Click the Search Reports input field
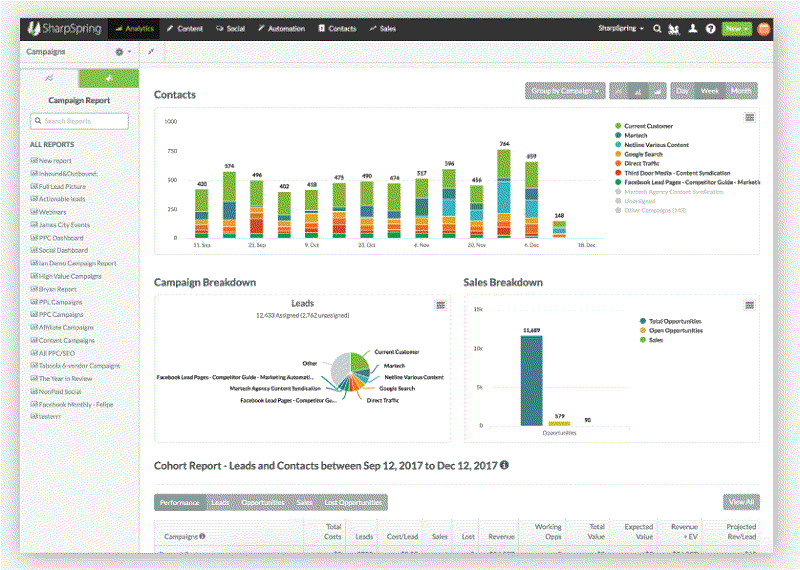 pos(80,121)
